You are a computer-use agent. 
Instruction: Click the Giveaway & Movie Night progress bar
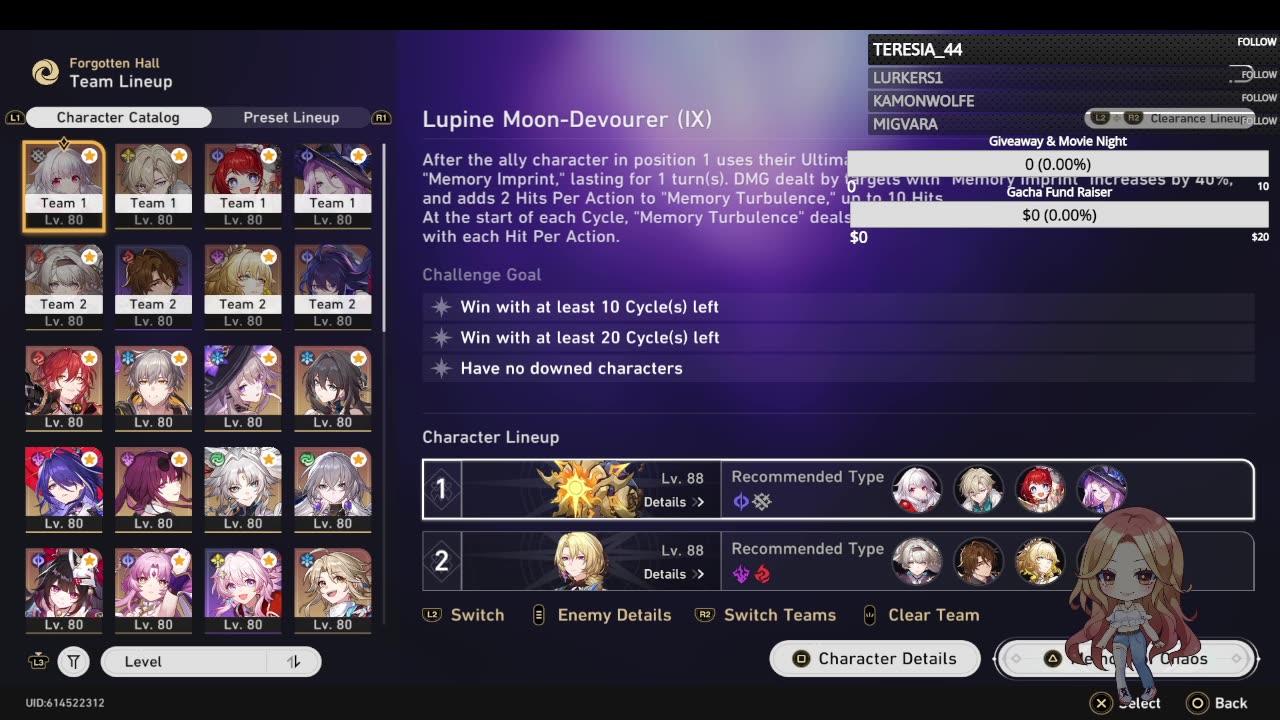[1058, 165]
